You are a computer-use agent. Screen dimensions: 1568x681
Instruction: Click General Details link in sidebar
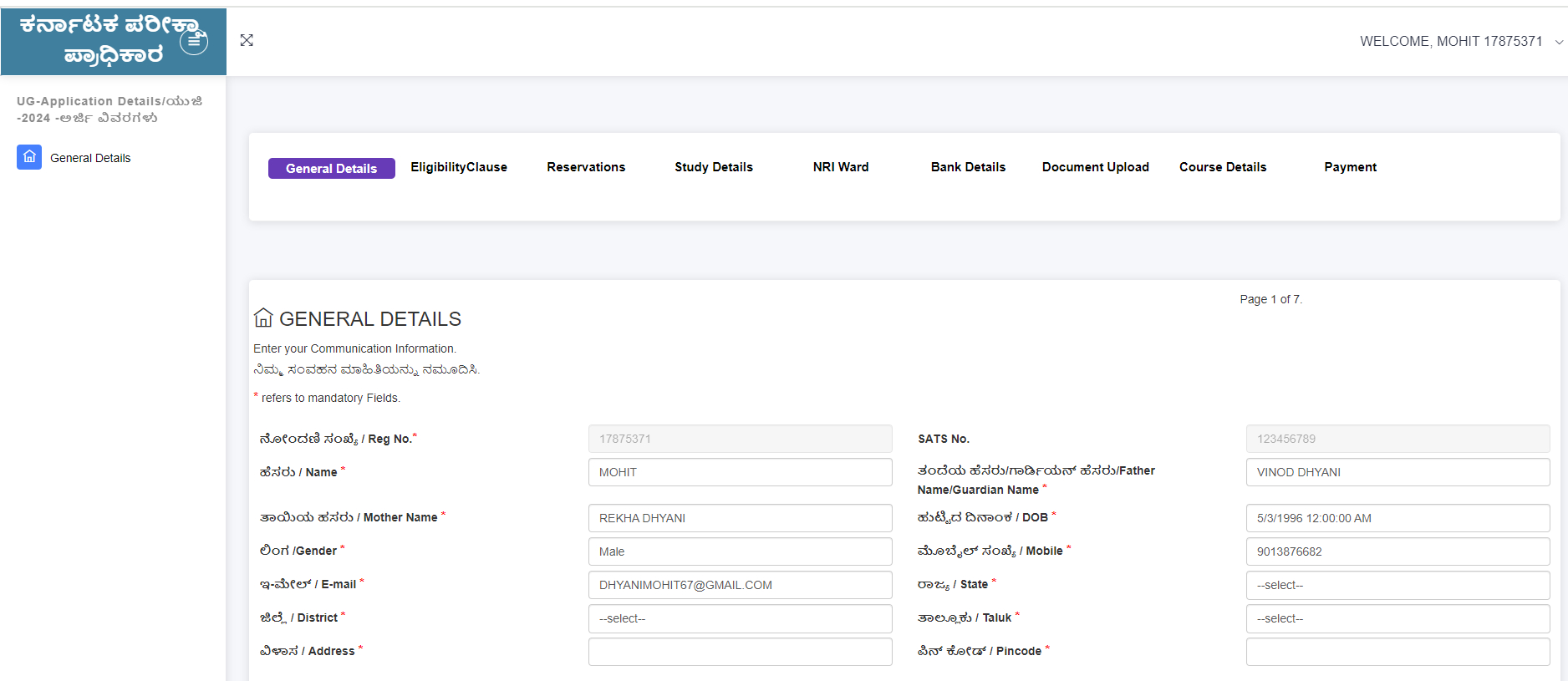[90, 158]
